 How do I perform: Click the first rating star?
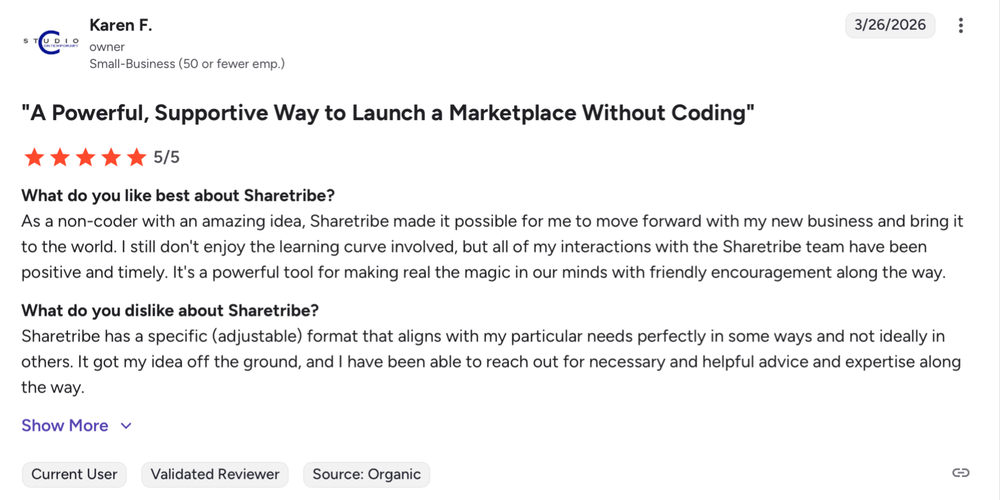[x=34, y=157]
